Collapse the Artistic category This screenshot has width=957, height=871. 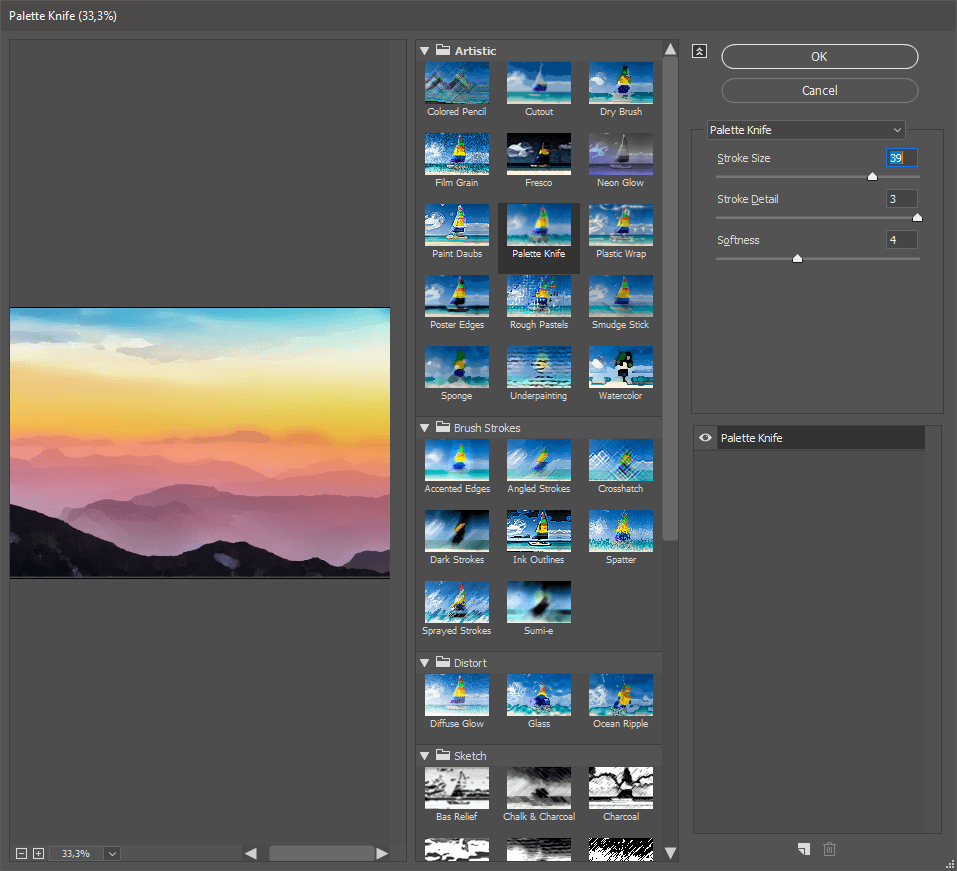(425, 50)
